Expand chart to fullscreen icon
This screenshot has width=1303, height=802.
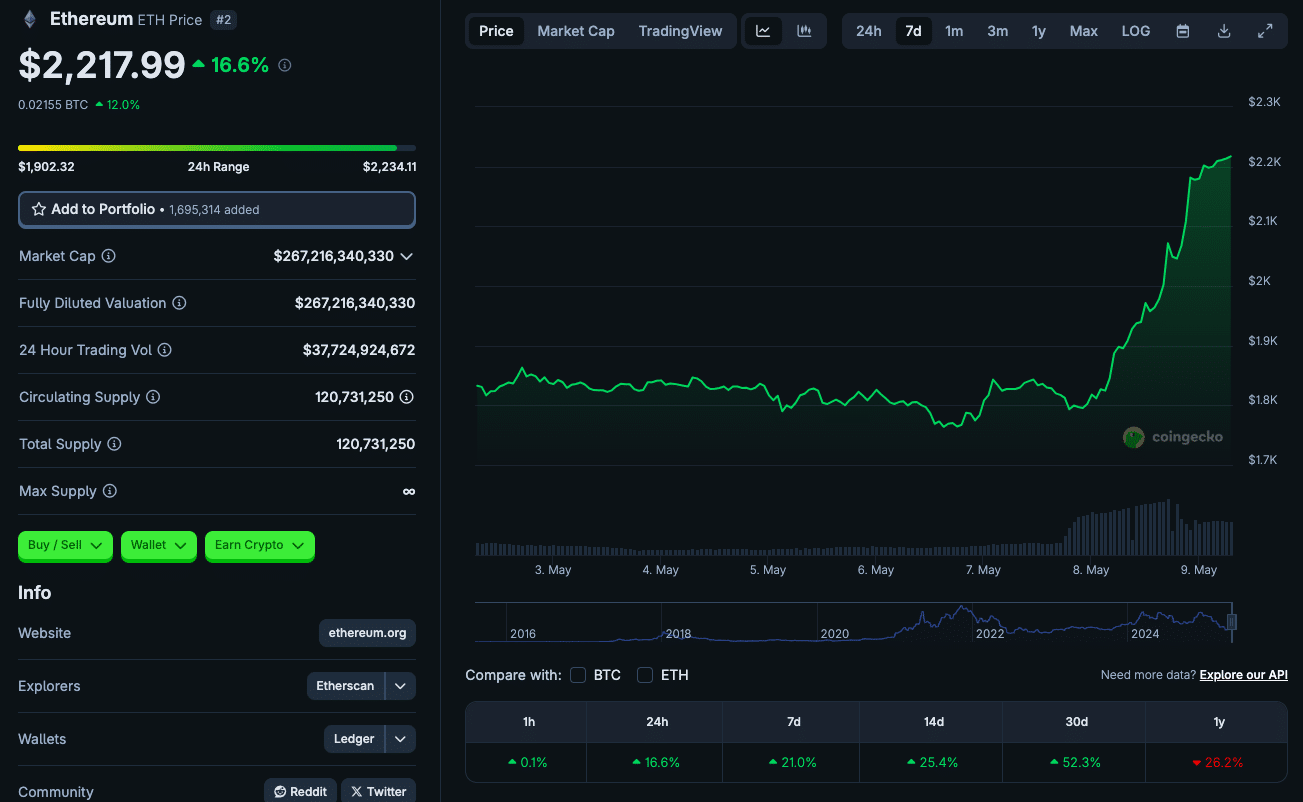pyautogui.click(x=1265, y=31)
